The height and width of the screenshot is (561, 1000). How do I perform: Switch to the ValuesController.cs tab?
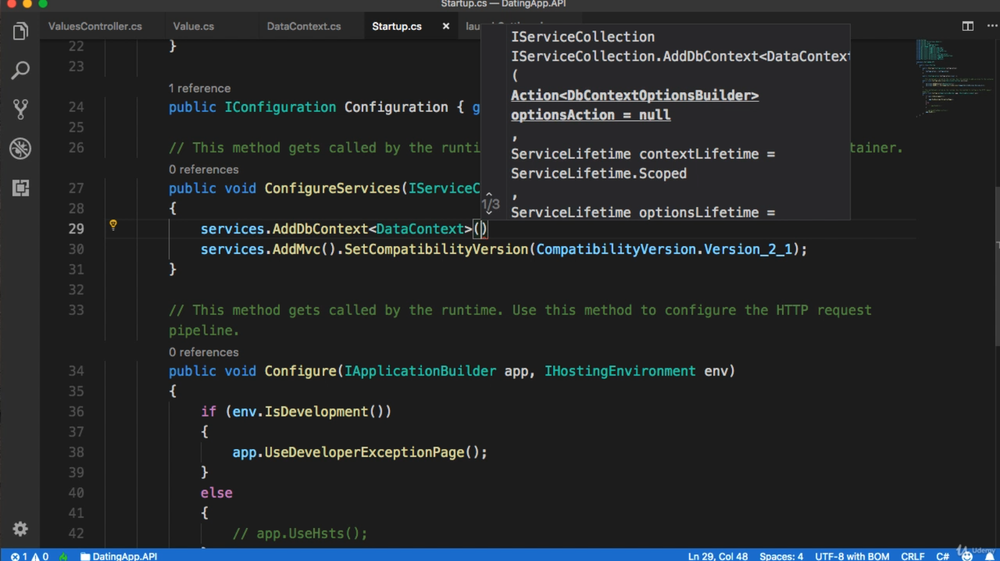point(95,26)
